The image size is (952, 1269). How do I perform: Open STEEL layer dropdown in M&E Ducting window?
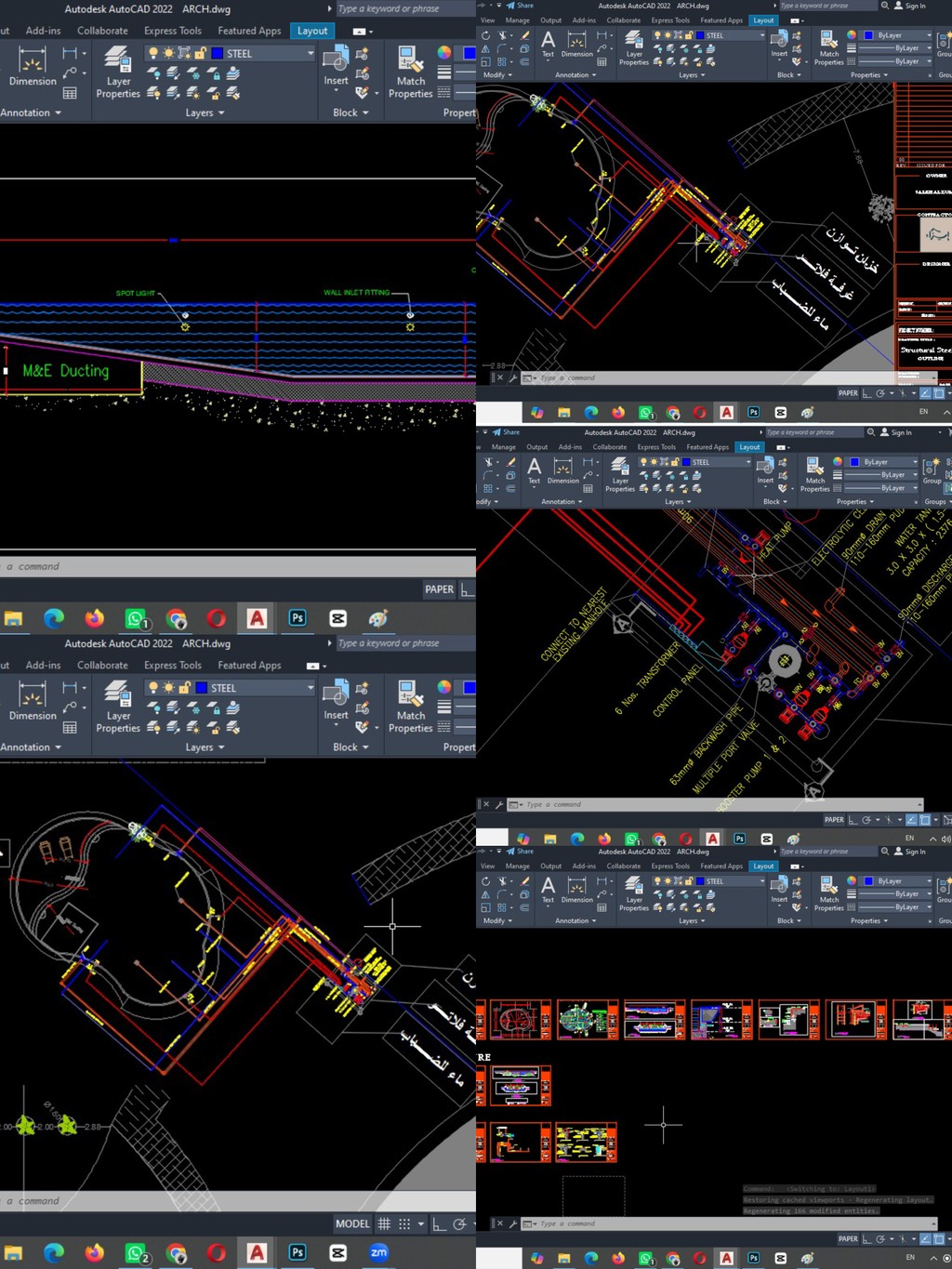pyautogui.click(x=311, y=53)
